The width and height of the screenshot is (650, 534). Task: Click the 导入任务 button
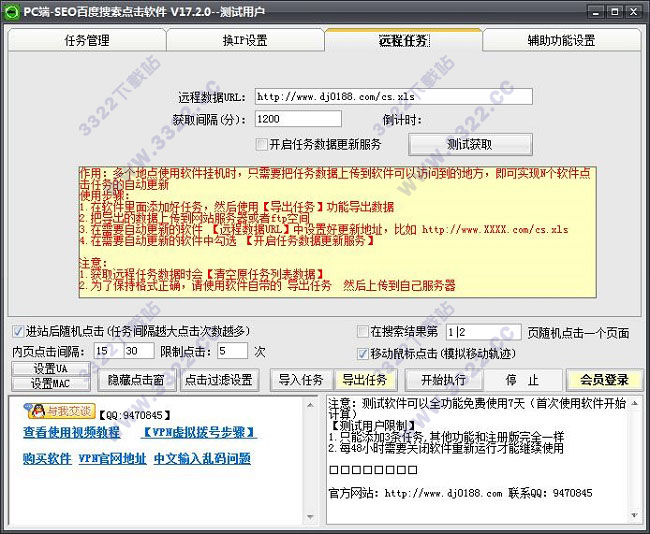pyautogui.click(x=301, y=380)
